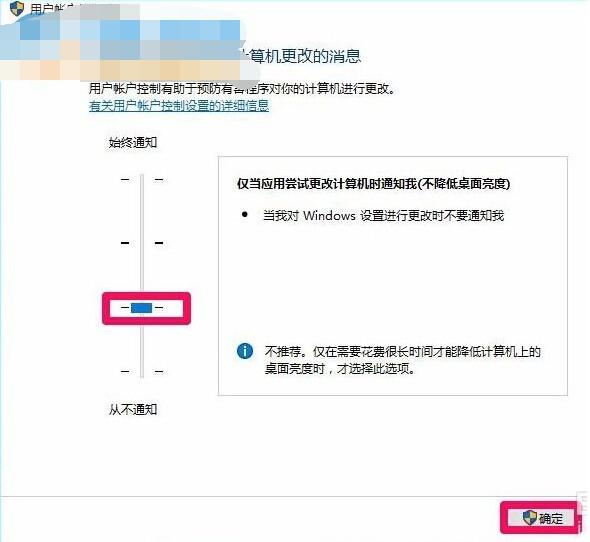
Task: Open the 有关用户帐户控制设置的详细信息 link
Action: pos(179,106)
